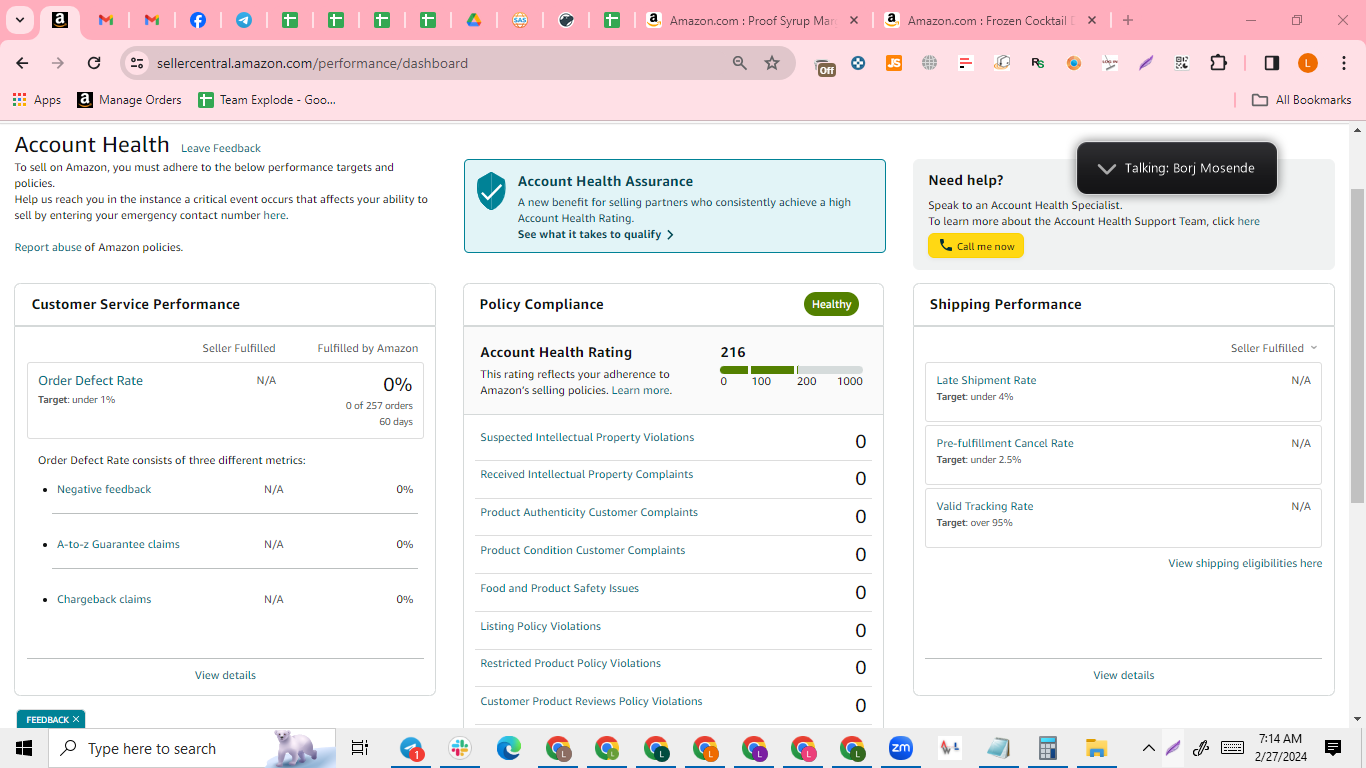Click the Report abuse link
Image resolution: width=1366 pixels, height=768 pixels.
coord(48,247)
